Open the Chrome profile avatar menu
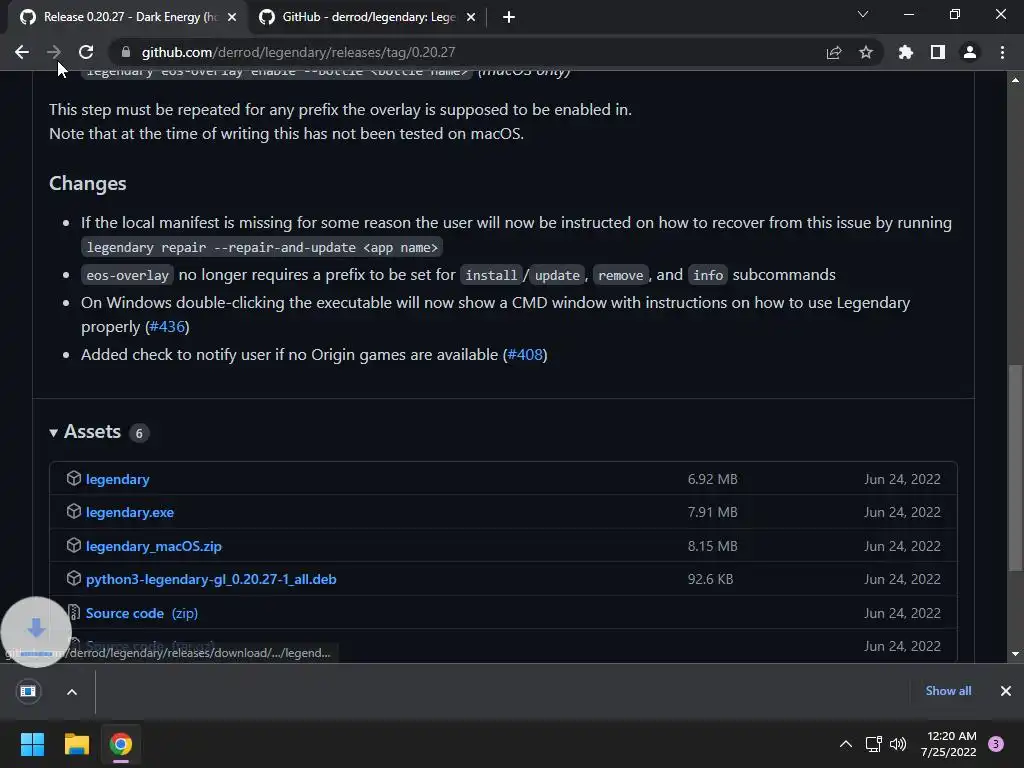Image resolution: width=1024 pixels, height=768 pixels. point(969,52)
